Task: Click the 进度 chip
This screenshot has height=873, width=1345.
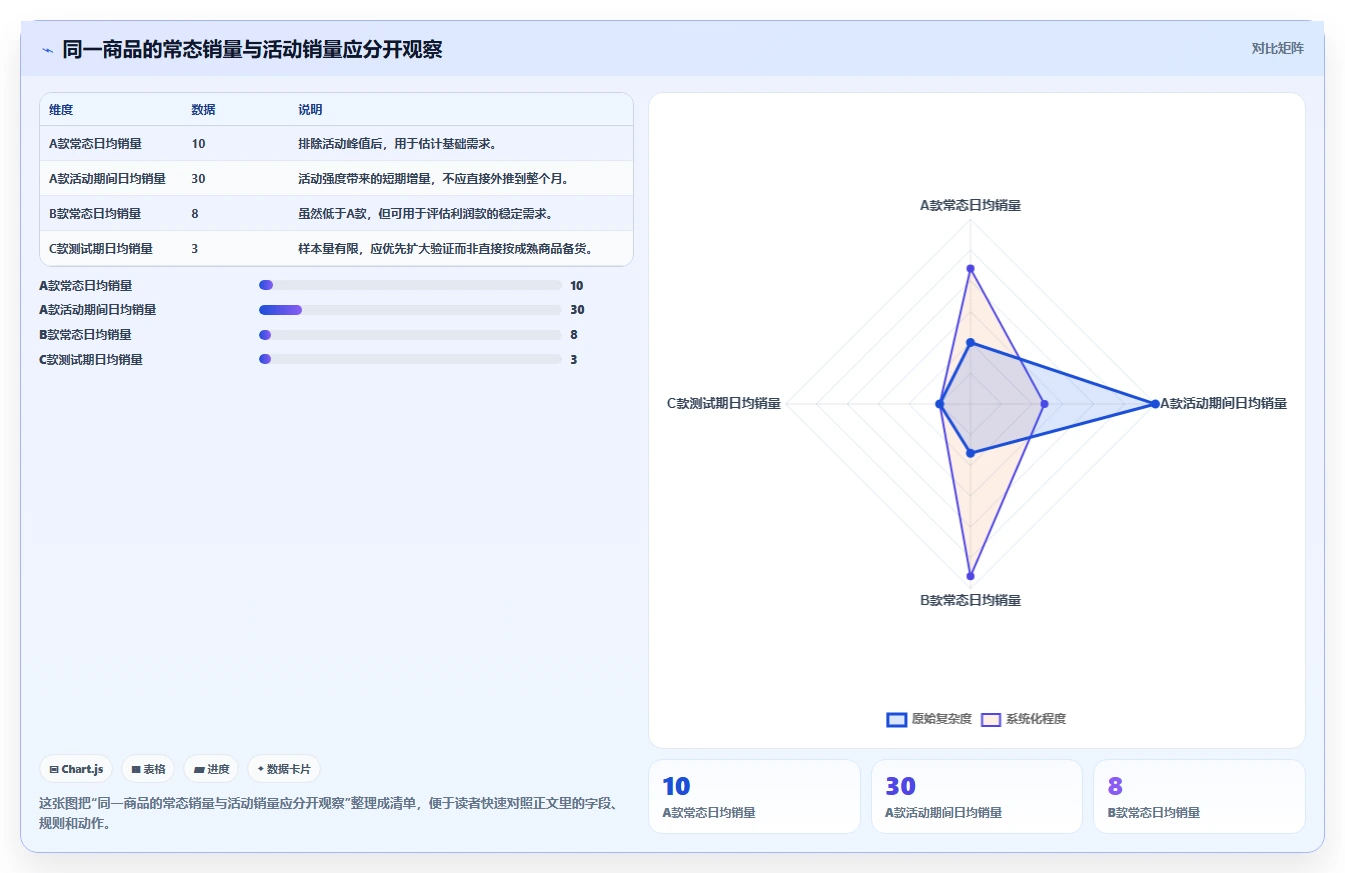Action: click(x=212, y=769)
